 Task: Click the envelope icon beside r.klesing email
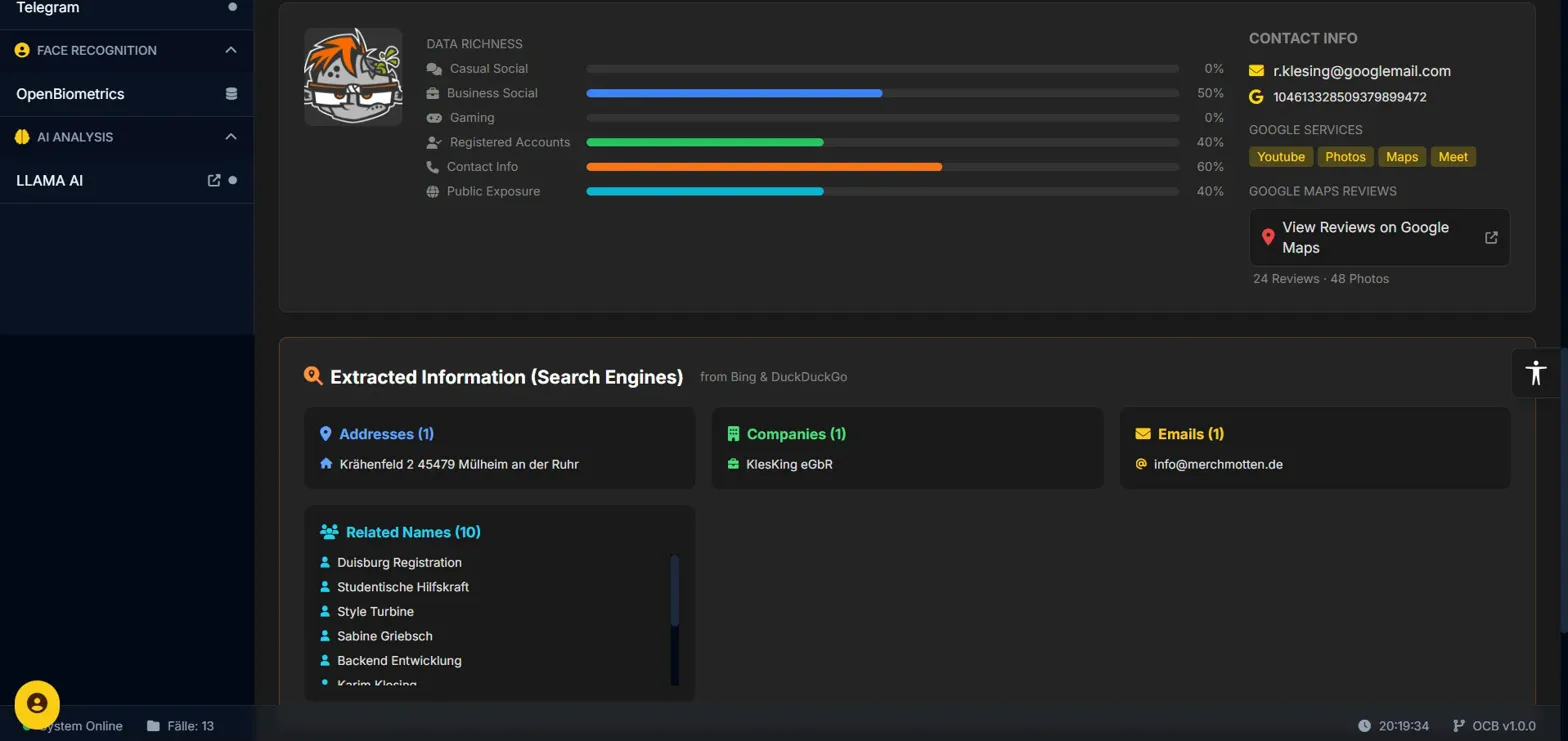1257,71
